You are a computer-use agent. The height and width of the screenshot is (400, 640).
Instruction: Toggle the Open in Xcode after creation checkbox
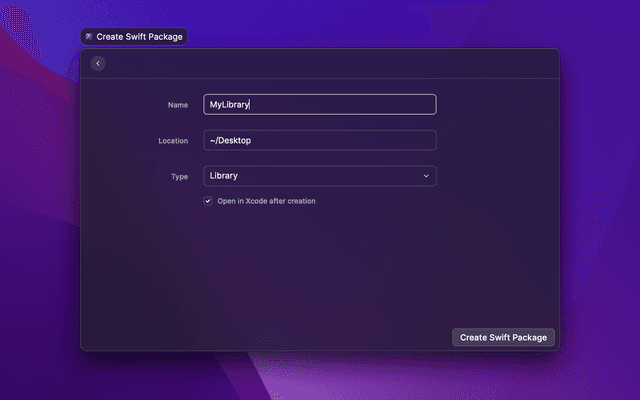pos(208,201)
